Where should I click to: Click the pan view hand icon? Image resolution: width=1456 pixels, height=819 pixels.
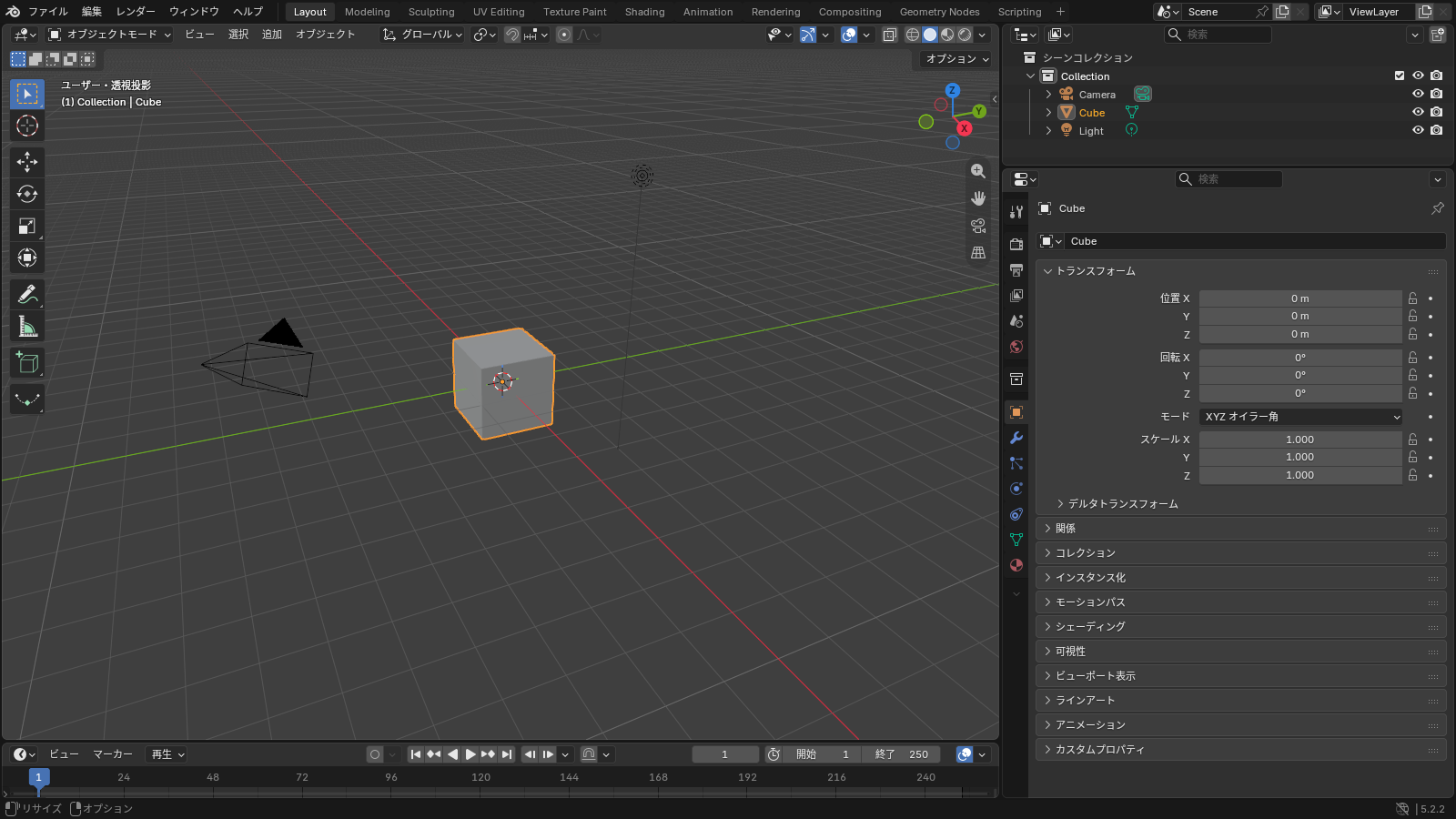pos(978,198)
